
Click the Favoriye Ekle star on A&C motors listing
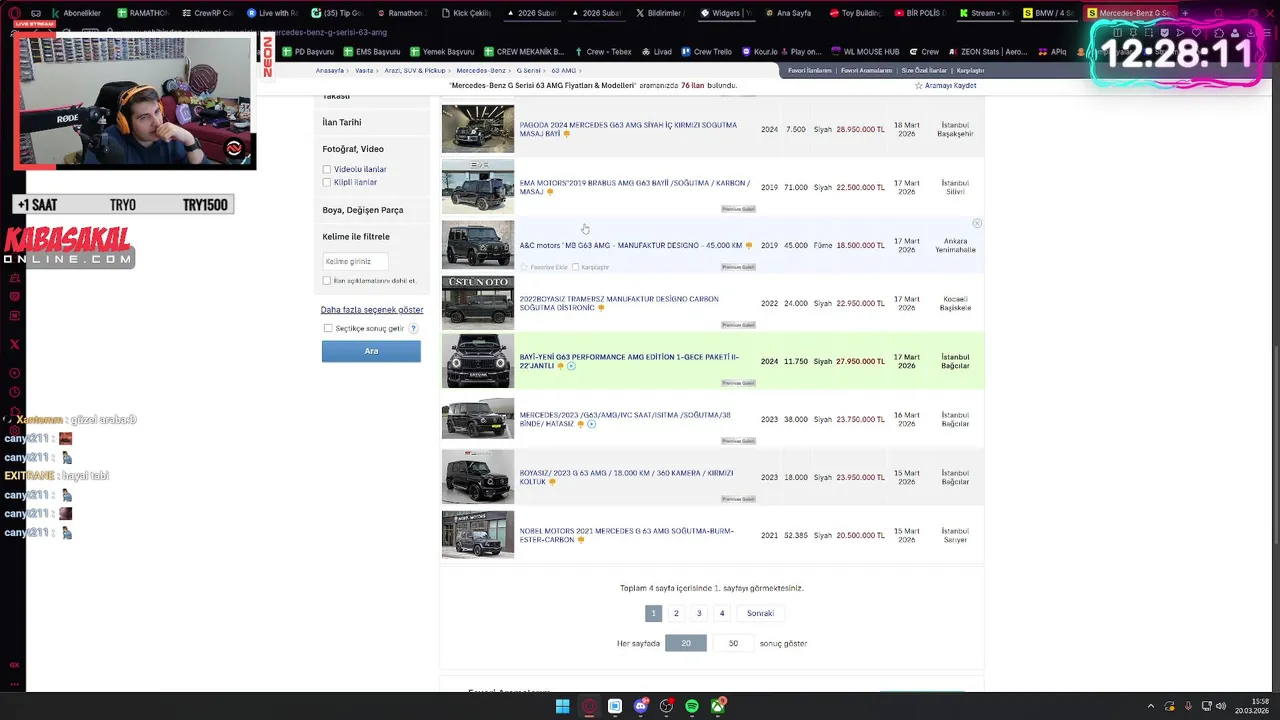pos(524,267)
